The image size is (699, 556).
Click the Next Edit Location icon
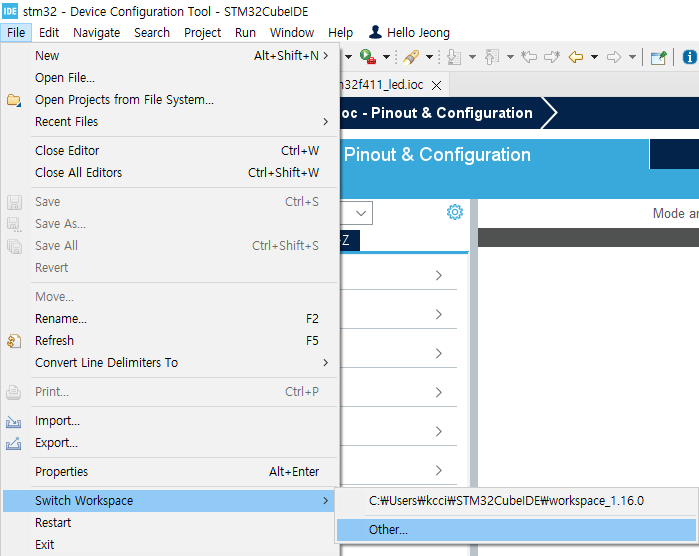coord(552,57)
